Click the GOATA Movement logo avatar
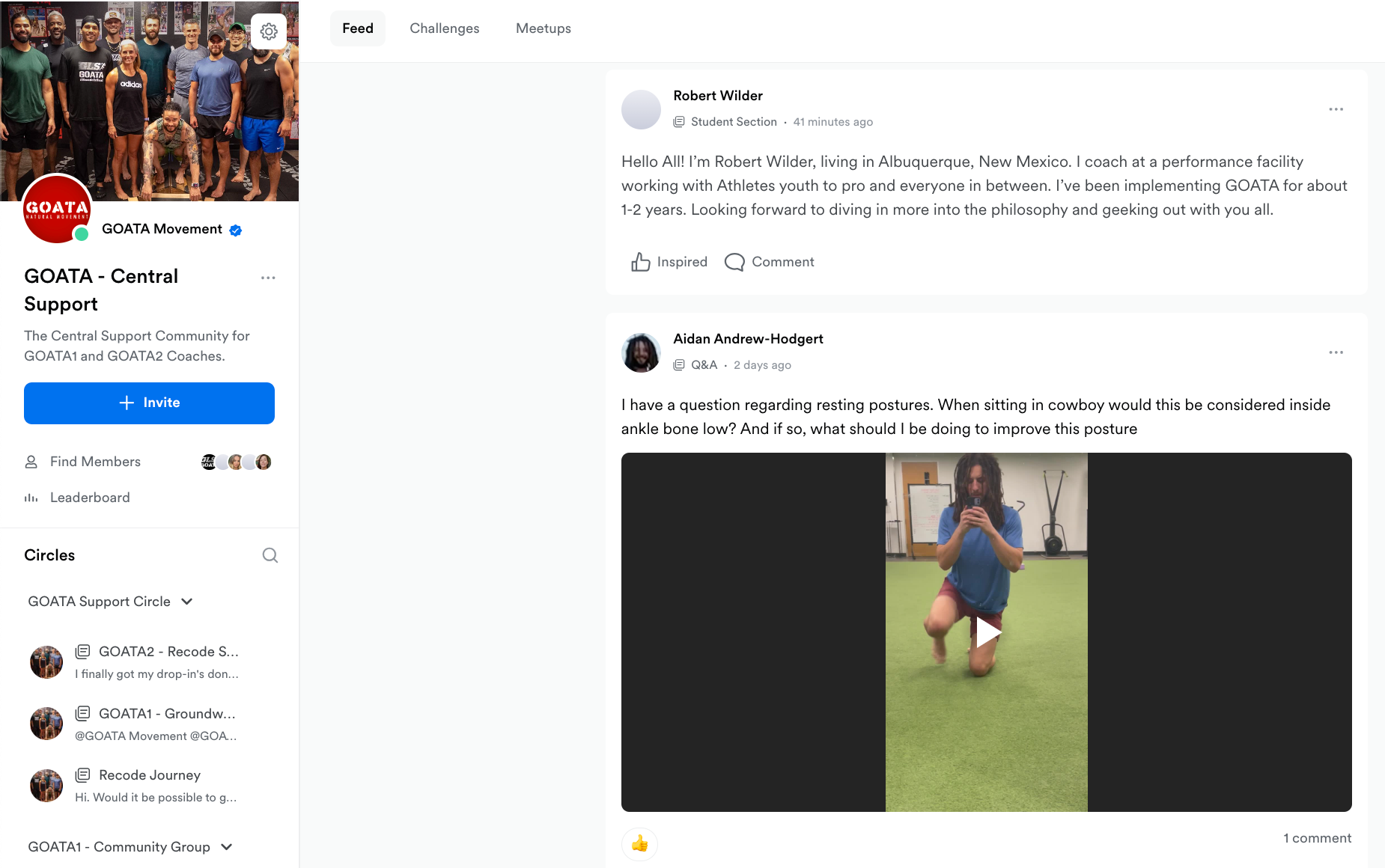This screenshot has width=1385, height=868. (57, 209)
